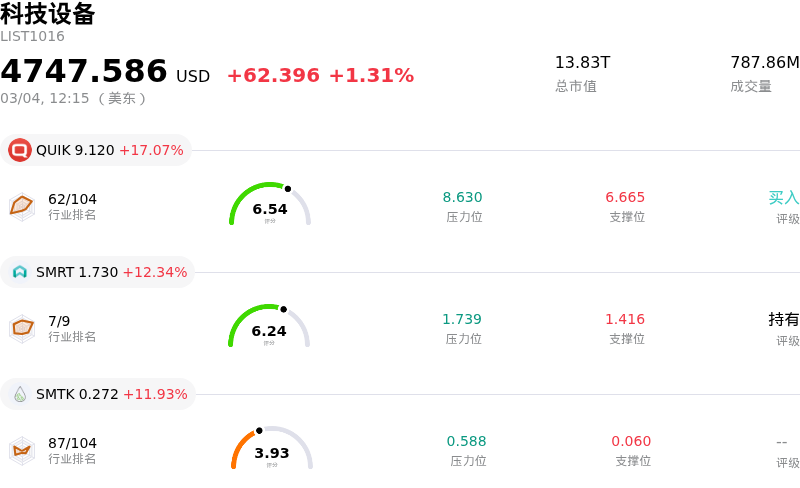800x488 pixels.
Task: Open SMRT radar chart icon
Action: click(22, 328)
